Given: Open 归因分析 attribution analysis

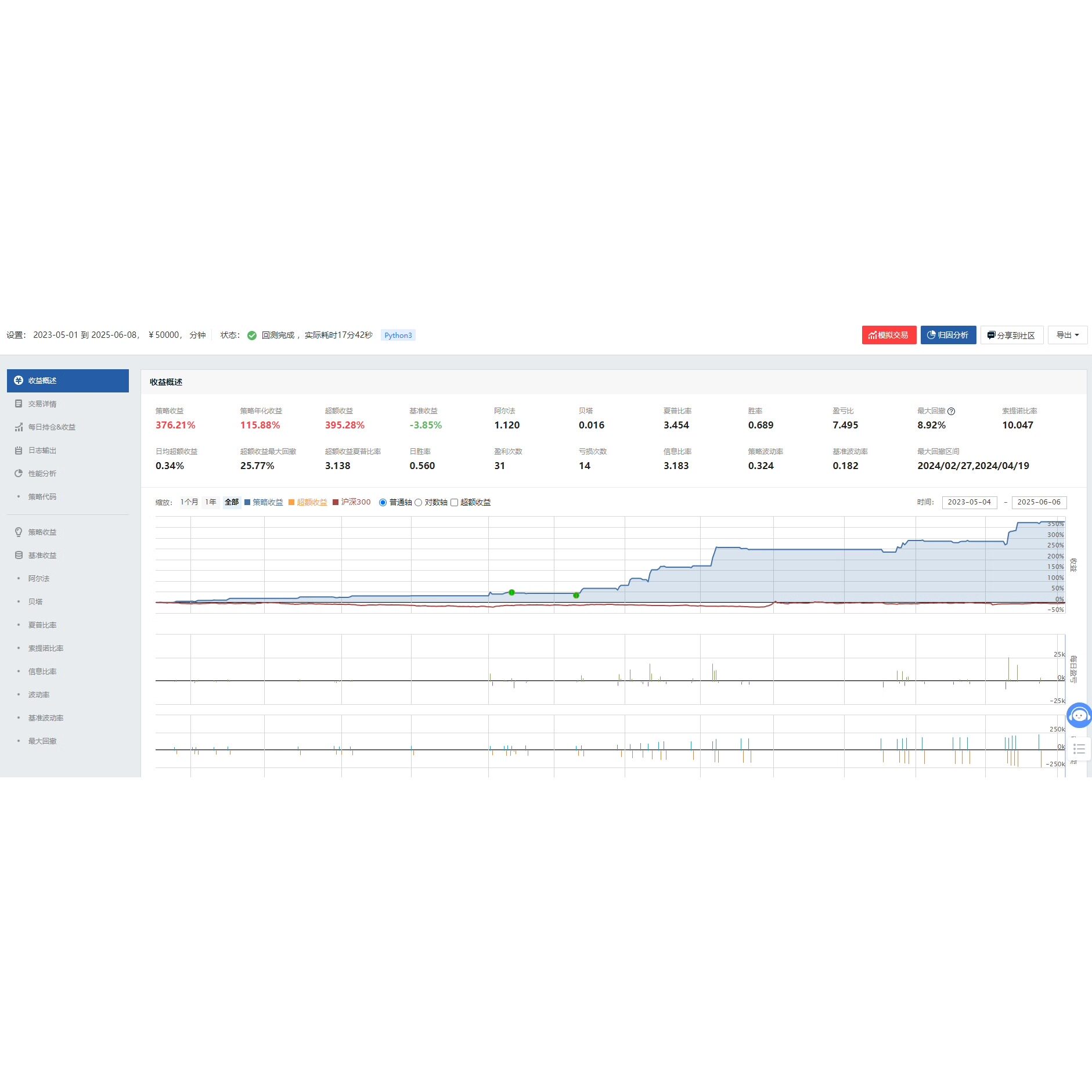Looking at the screenshot, I should [x=948, y=336].
